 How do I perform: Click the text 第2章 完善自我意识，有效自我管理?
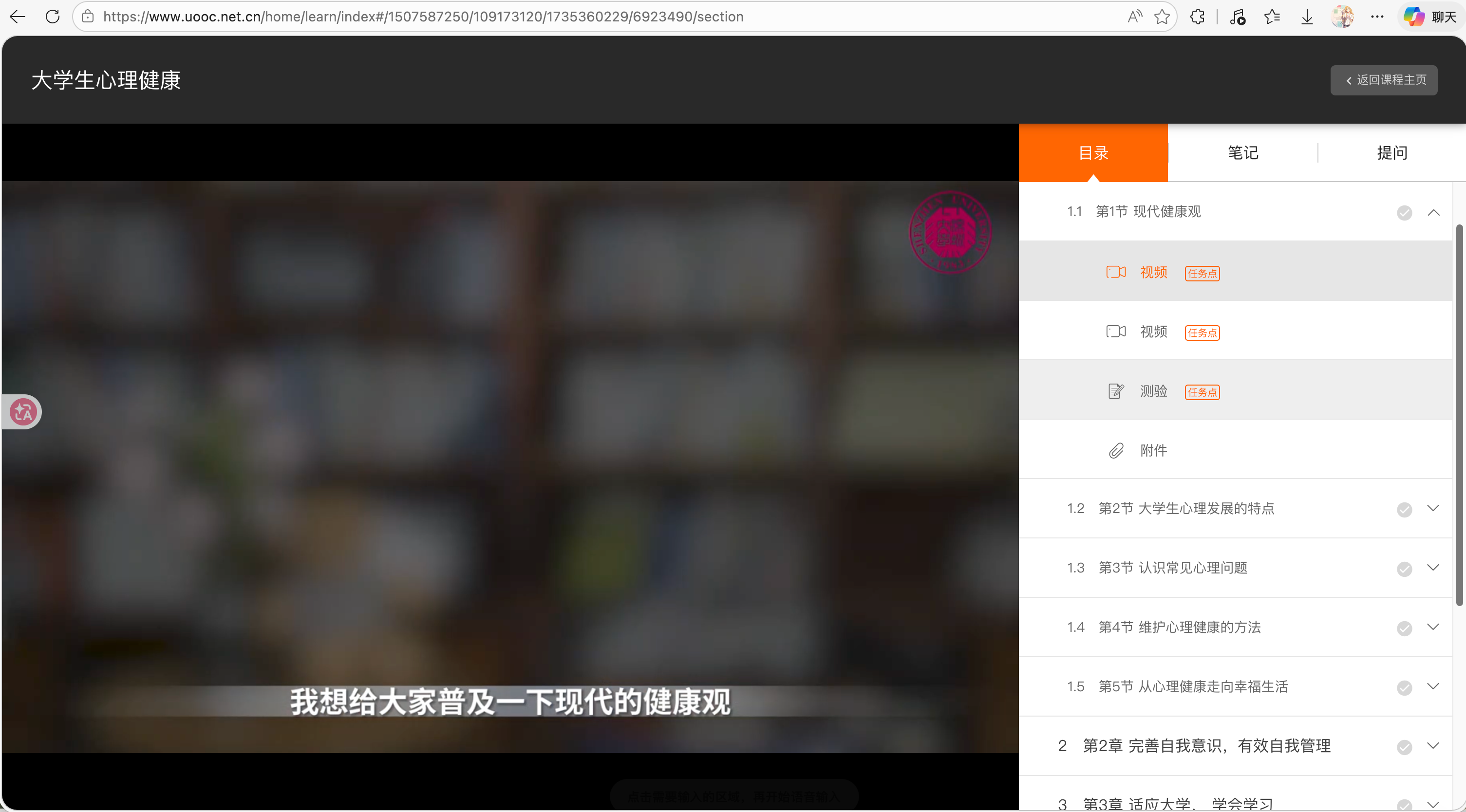(1206, 746)
